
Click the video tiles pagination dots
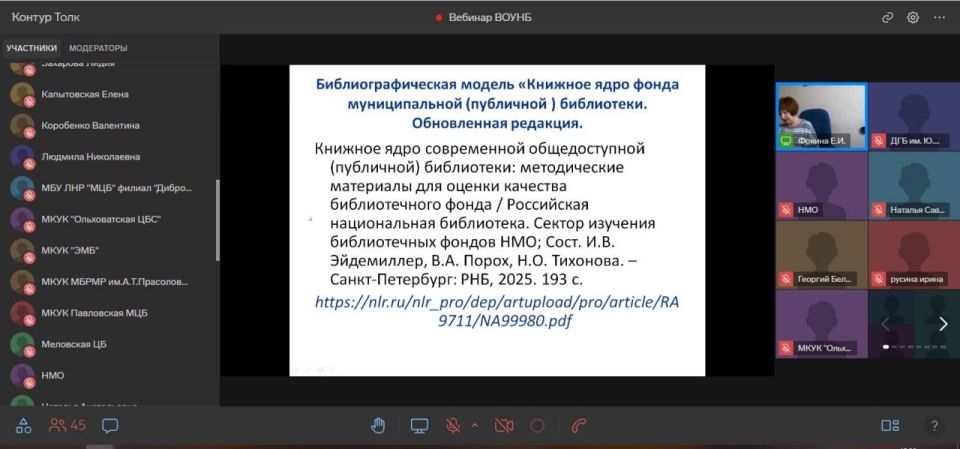(x=914, y=347)
